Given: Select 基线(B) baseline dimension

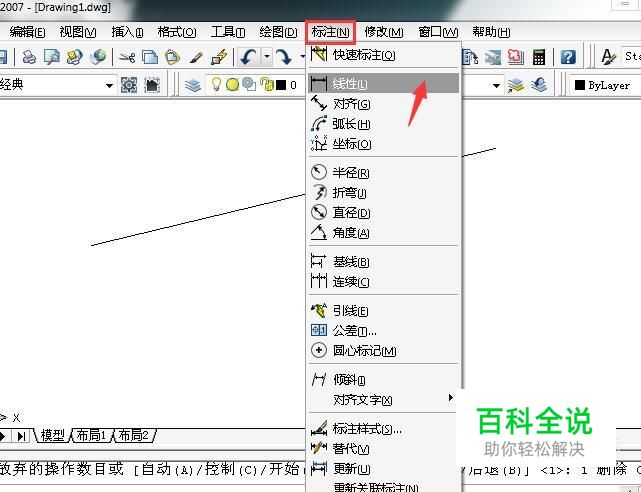Looking at the screenshot, I should tap(384, 262).
